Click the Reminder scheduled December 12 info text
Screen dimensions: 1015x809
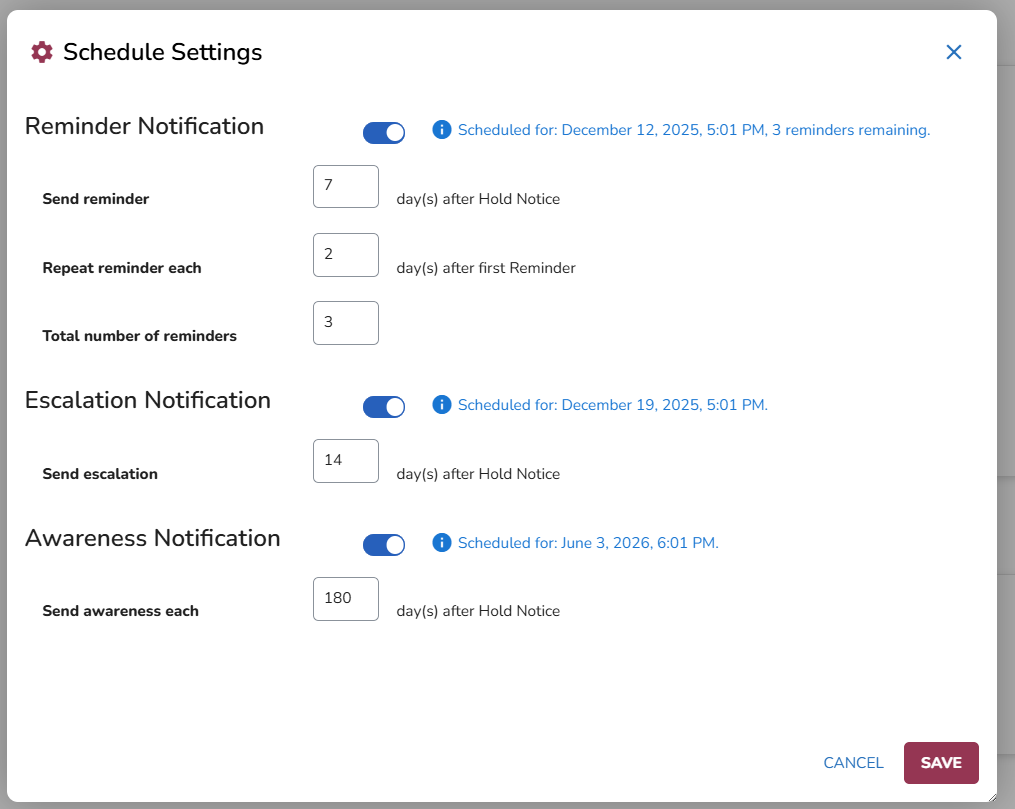693,130
